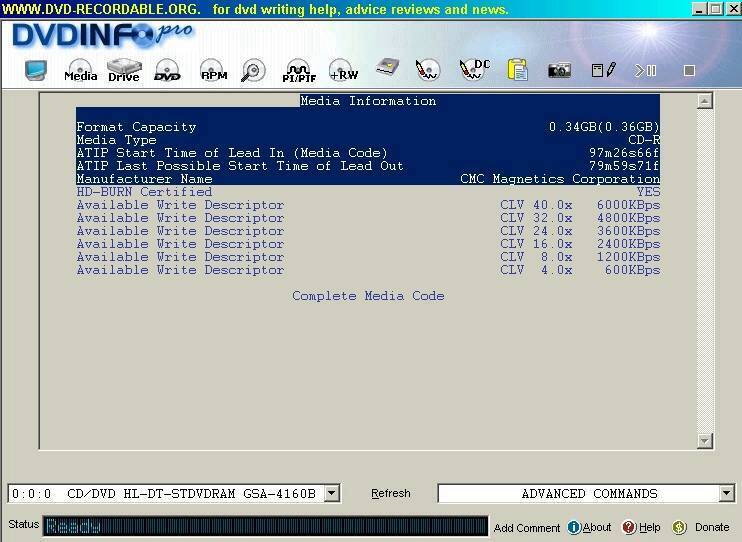The width and height of the screenshot is (742, 542).
Task: Click the drive tray icon
Action: [x=388, y=67]
